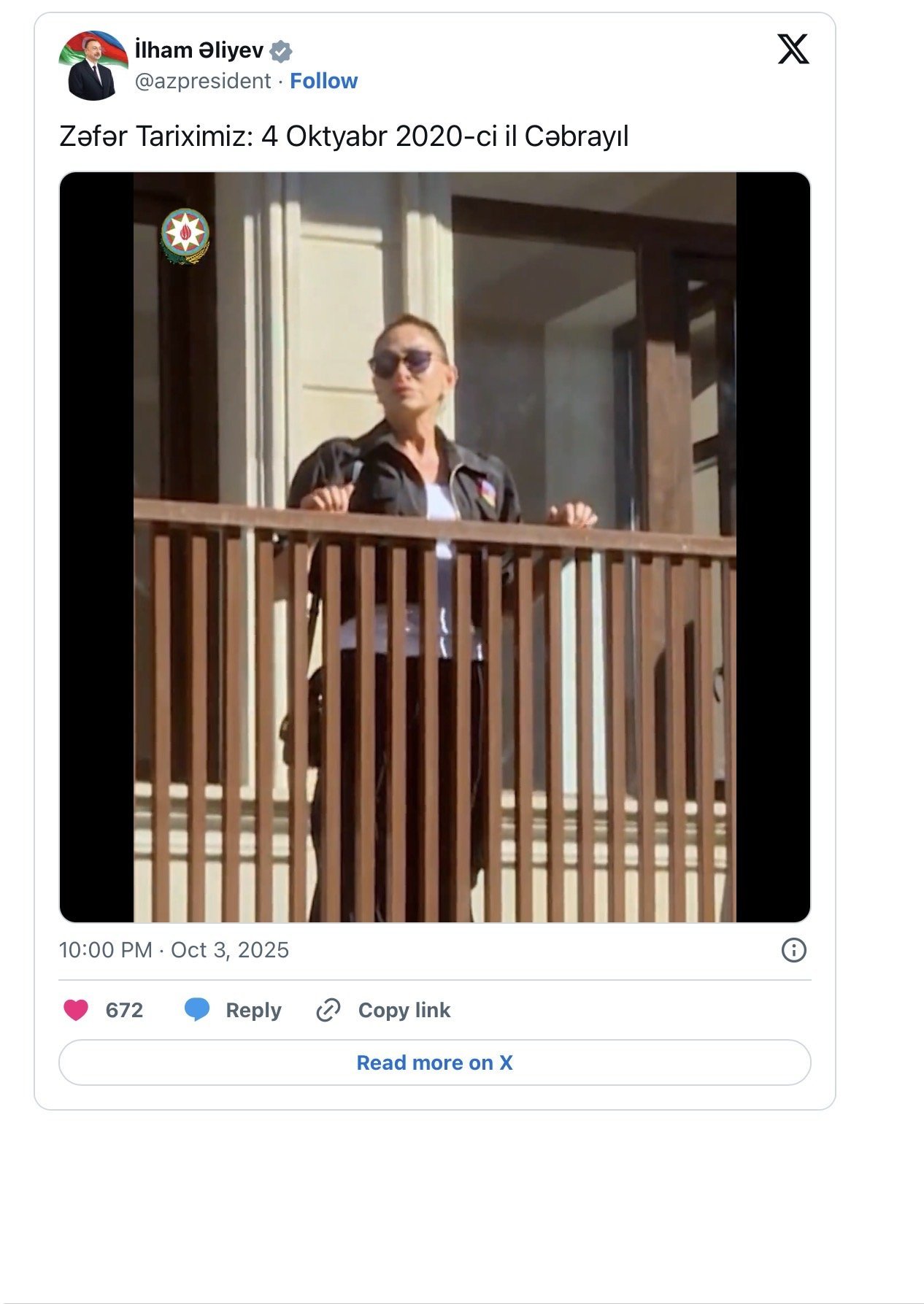The width and height of the screenshot is (924, 1304).
Task: Click the emblem watermark in the video
Action: point(185,236)
